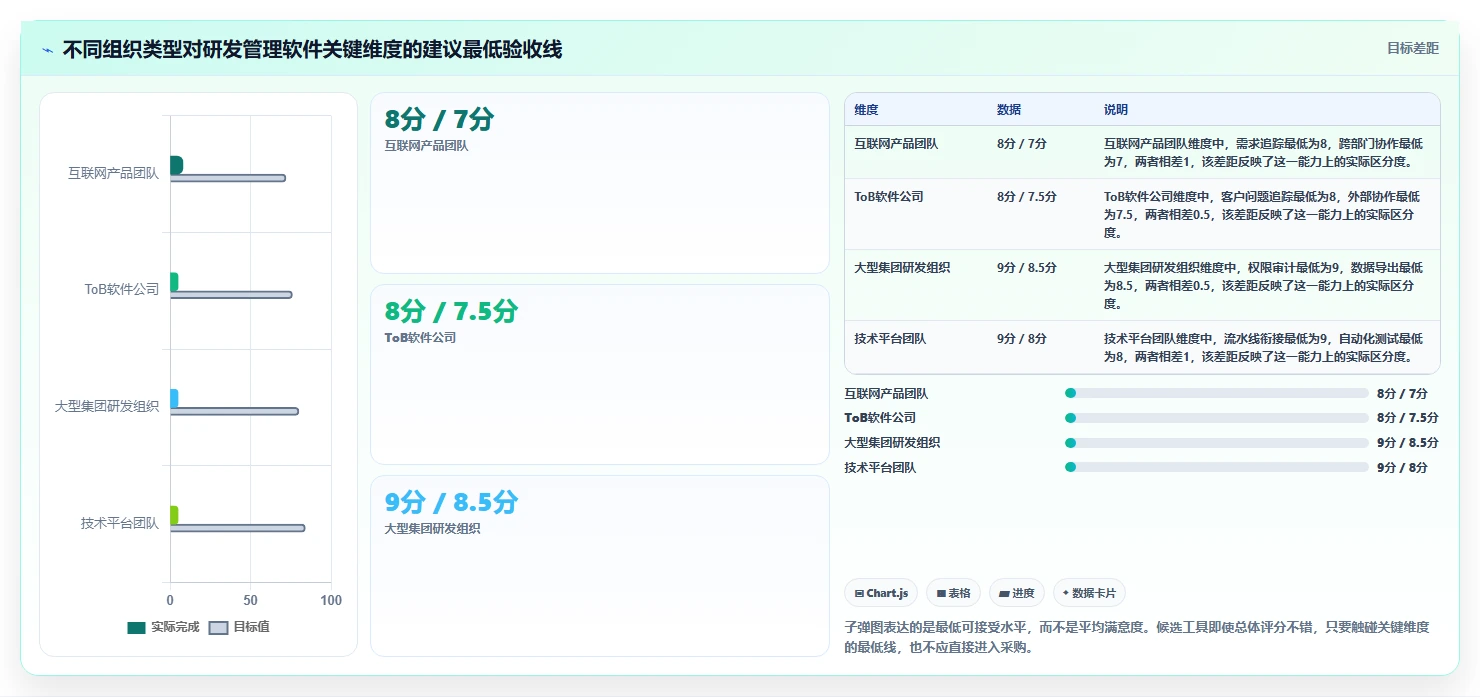Click the ToB软件公司 progress bar

pos(1217,418)
